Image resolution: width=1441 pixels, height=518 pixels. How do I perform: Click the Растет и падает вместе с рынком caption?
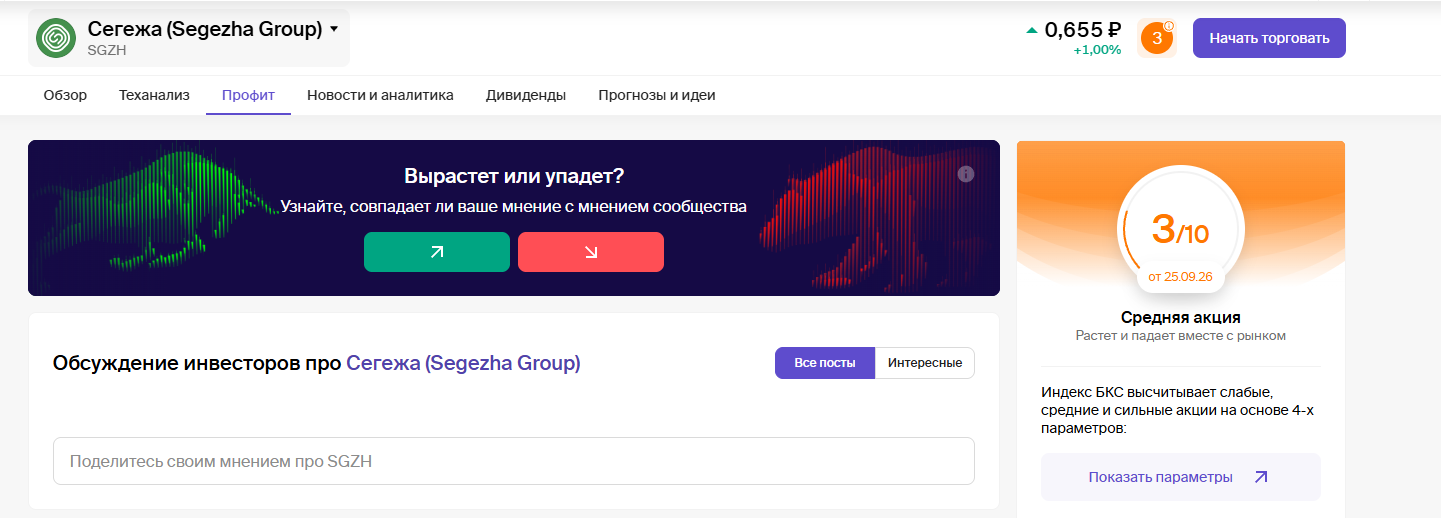pos(1181,336)
